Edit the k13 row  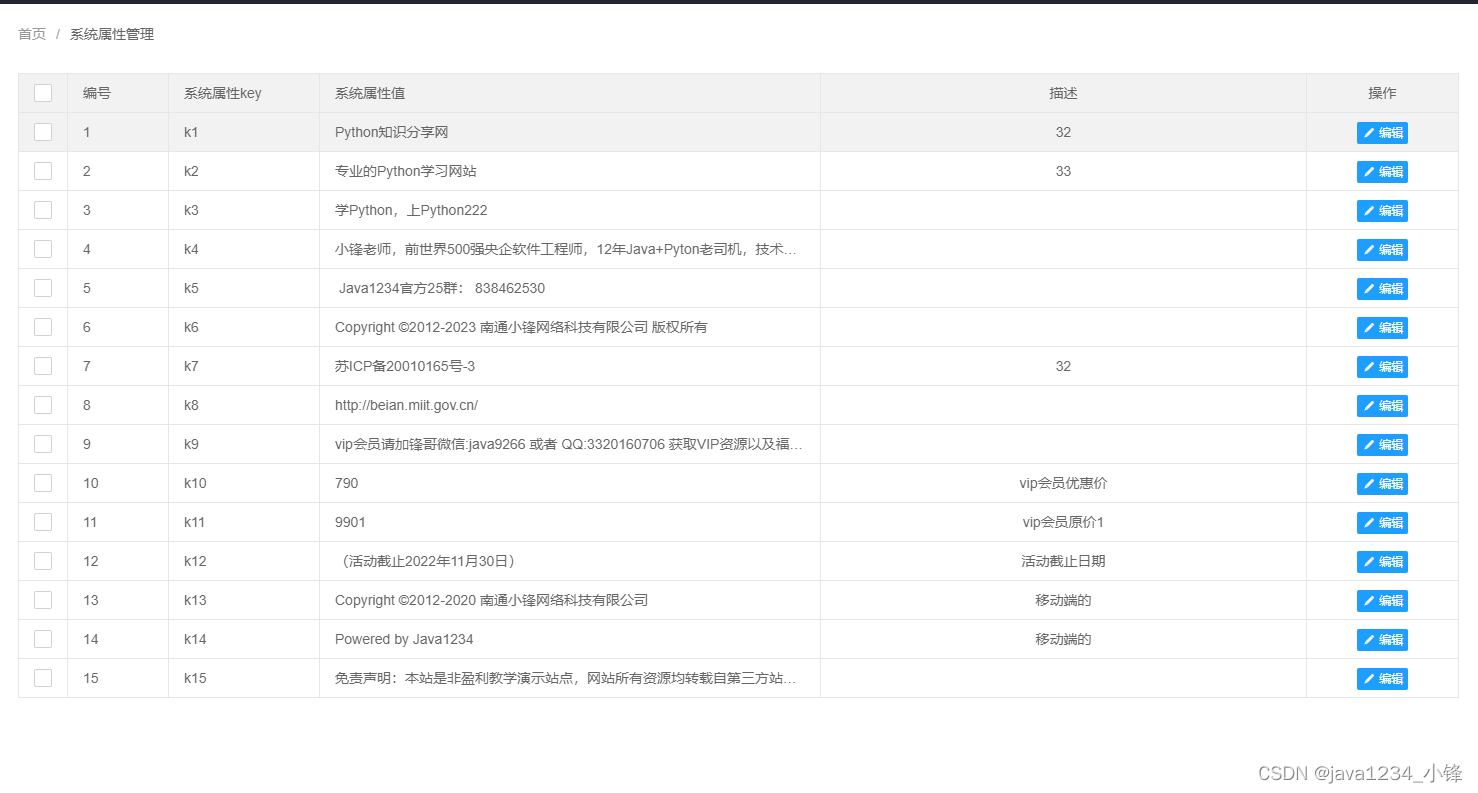point(1382,601)
